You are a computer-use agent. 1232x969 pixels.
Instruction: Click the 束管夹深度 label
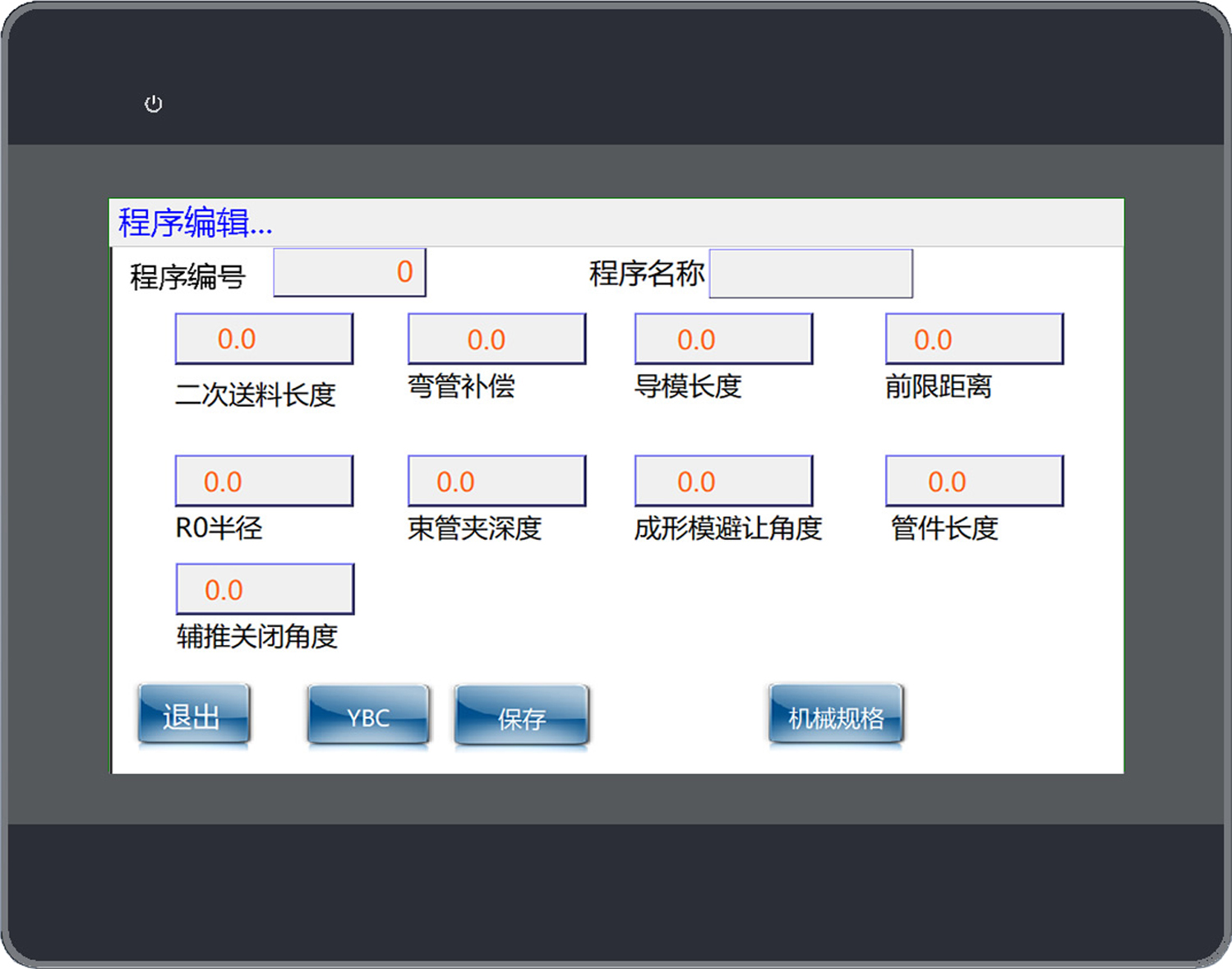click(474, 528)
